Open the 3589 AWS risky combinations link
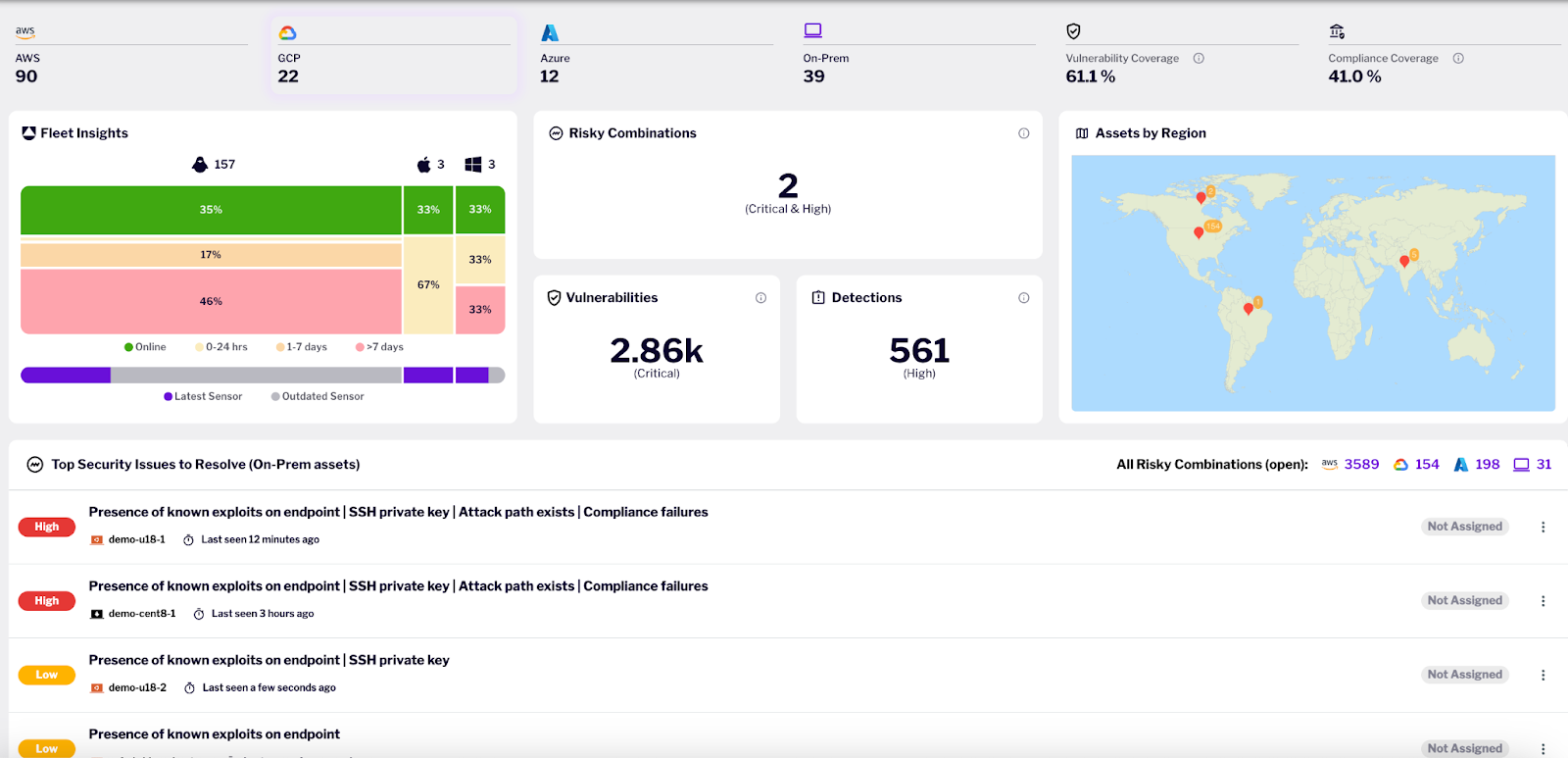This screenshot has height=758, width=1568. tap(1361, 465)
